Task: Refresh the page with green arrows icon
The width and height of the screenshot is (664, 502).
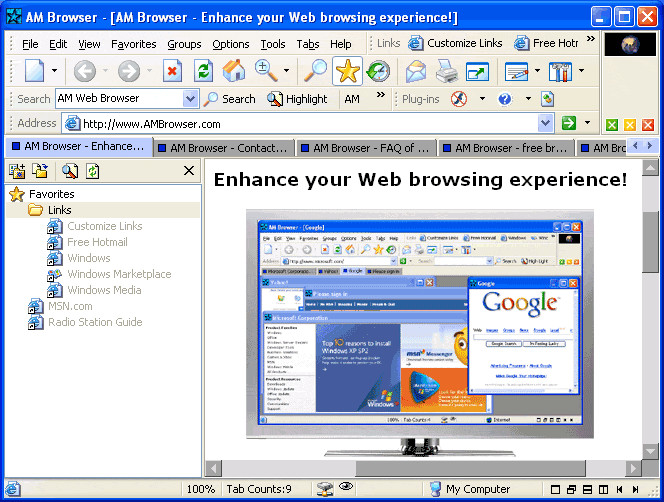Action: [x=203, y=71]
